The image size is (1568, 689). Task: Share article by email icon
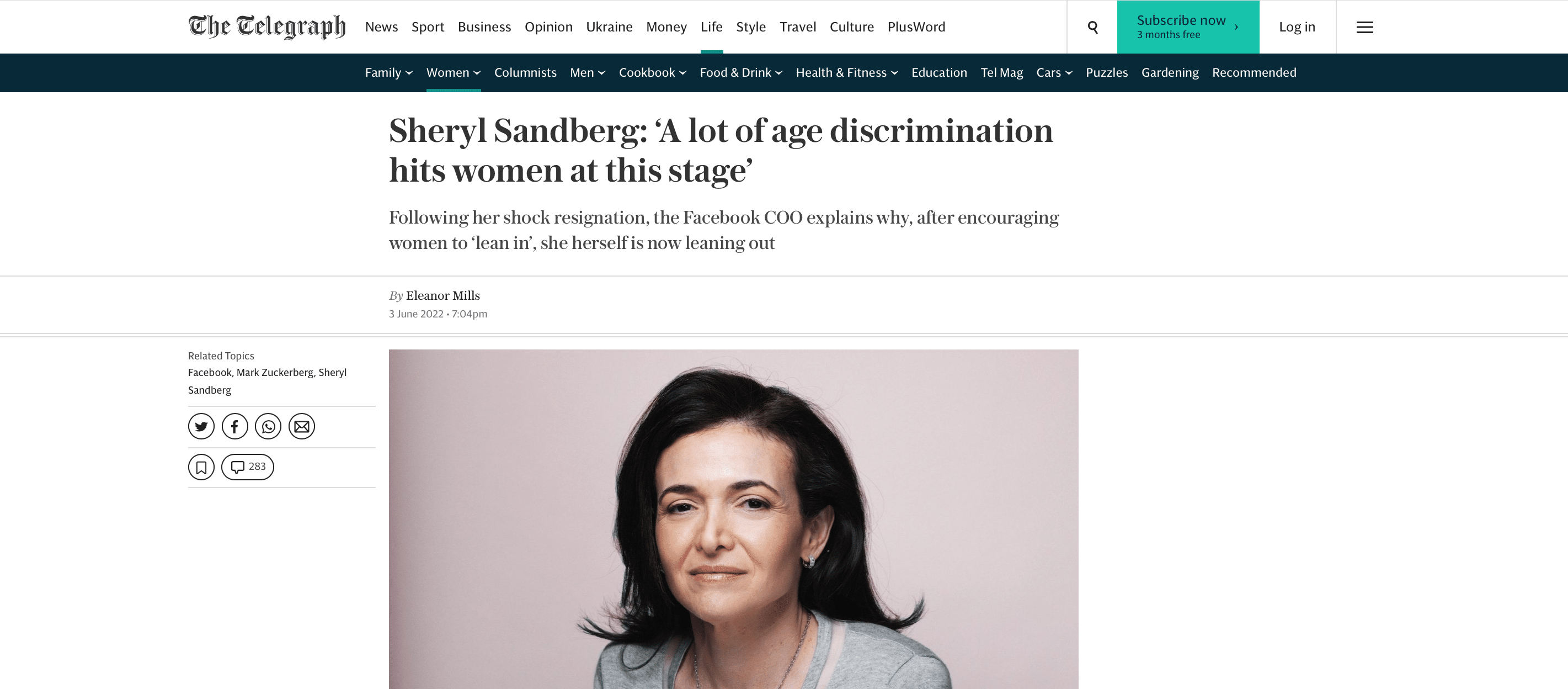(301, 426)
